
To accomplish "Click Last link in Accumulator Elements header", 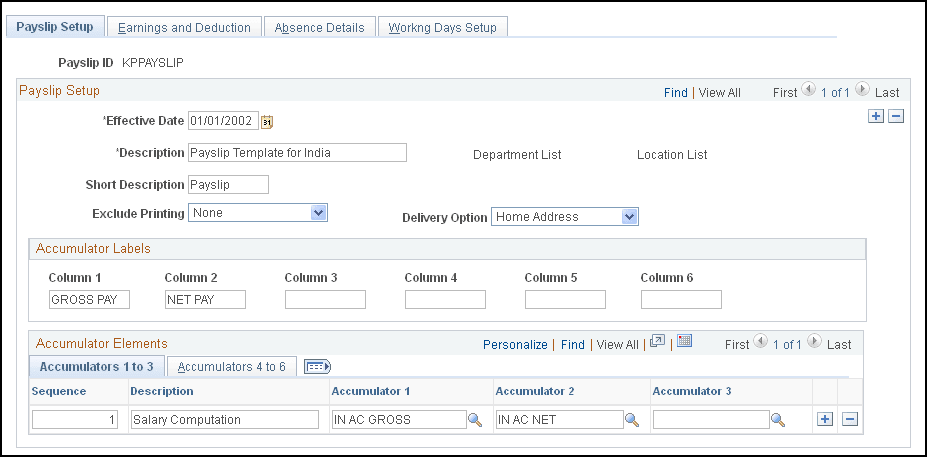I will [840, 345].
